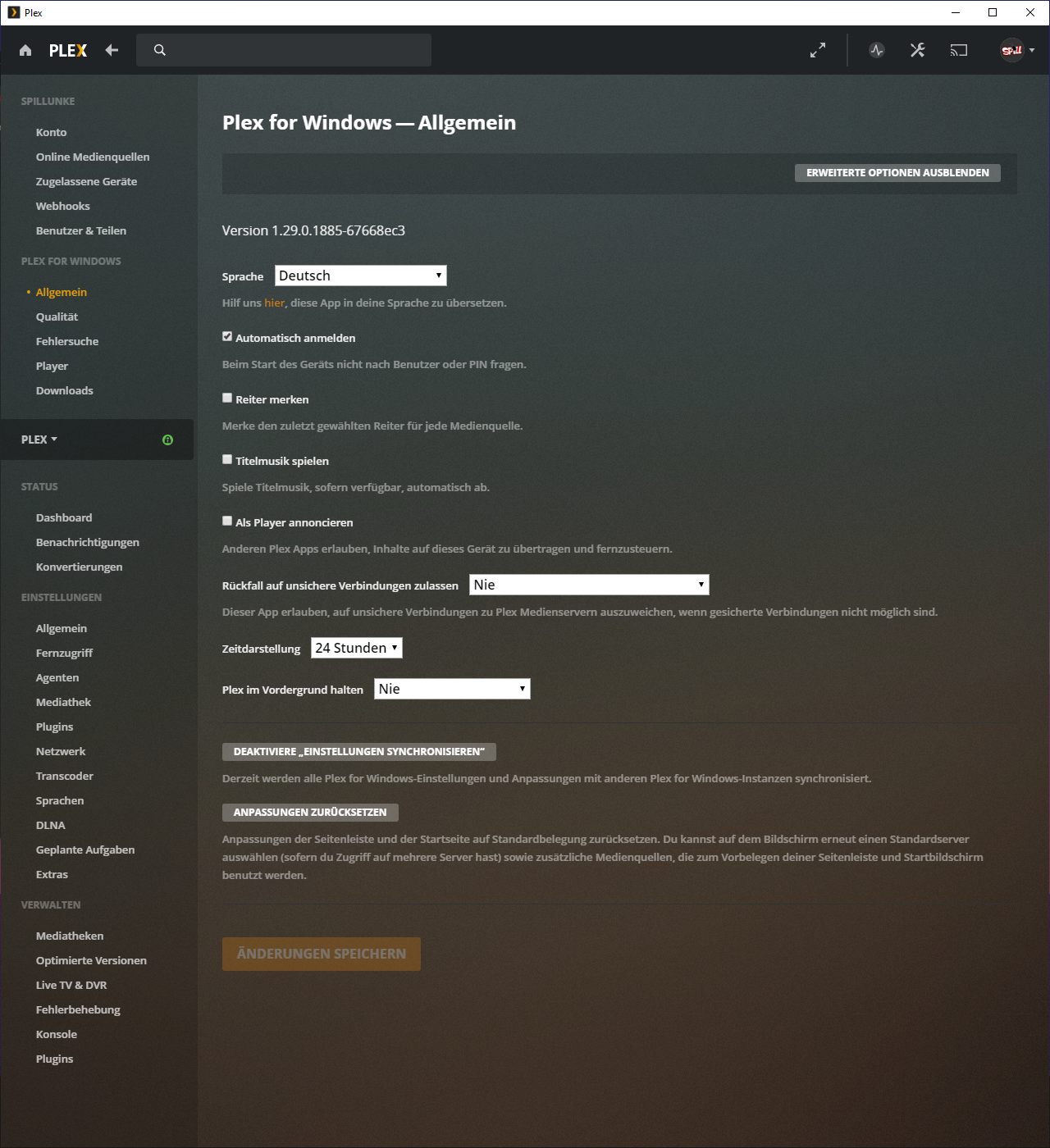Click the Plex app icon in title bar
This screenshot has height=1148, width=1050.
pos(13,12)
